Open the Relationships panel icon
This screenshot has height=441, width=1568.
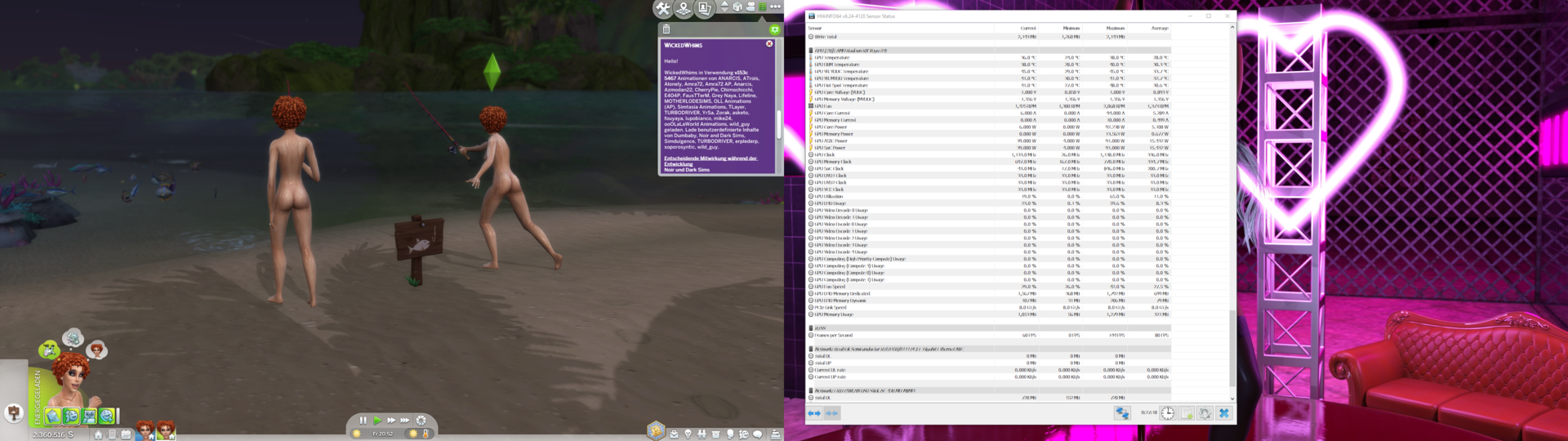702,434
